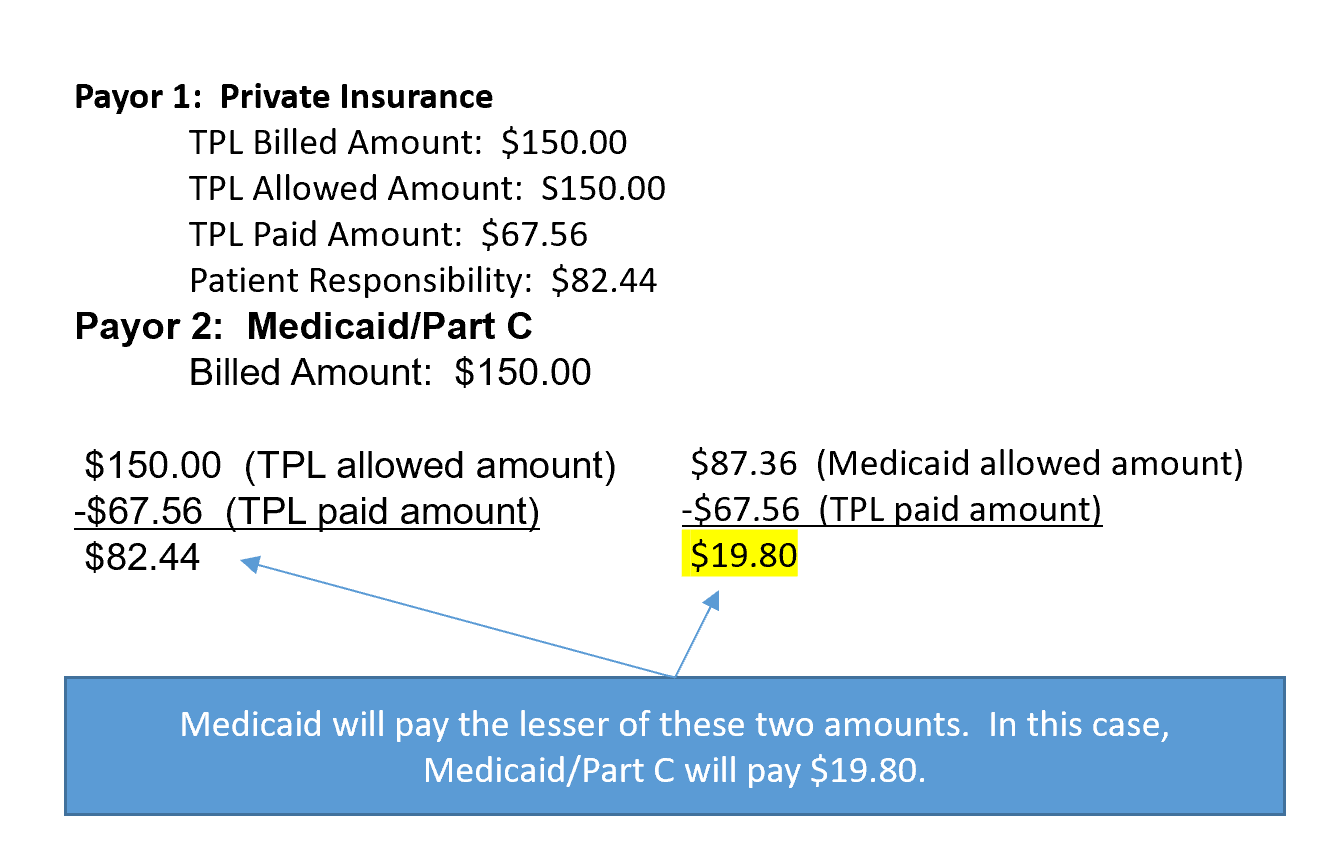This screenshot has width=1332, height=850.
Task: Click the short arrow line leading to $19.80
Action: [695, 636]
